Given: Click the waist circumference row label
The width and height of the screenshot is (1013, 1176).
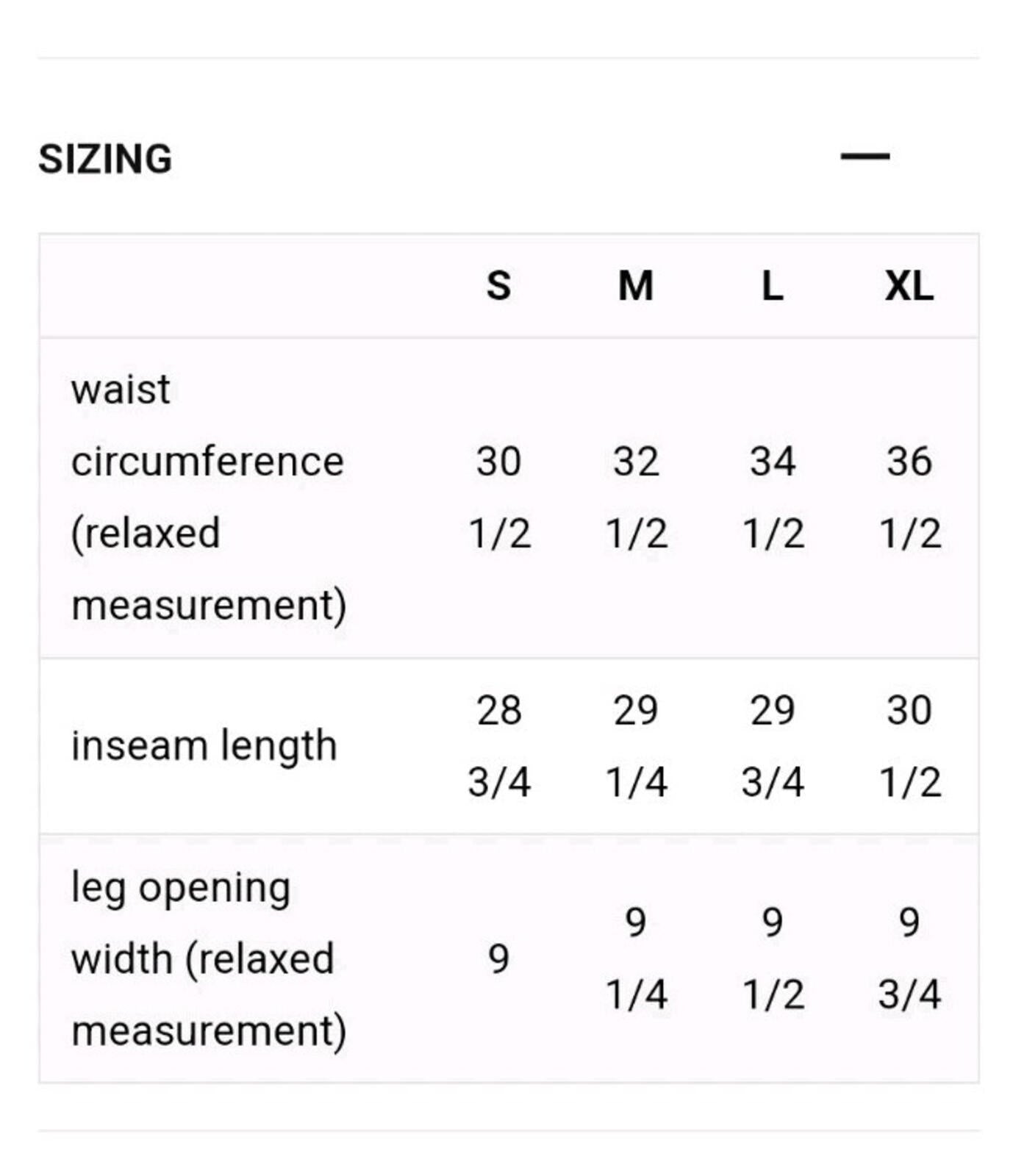Looking at the screenshot, I should [x=208, y=497].
